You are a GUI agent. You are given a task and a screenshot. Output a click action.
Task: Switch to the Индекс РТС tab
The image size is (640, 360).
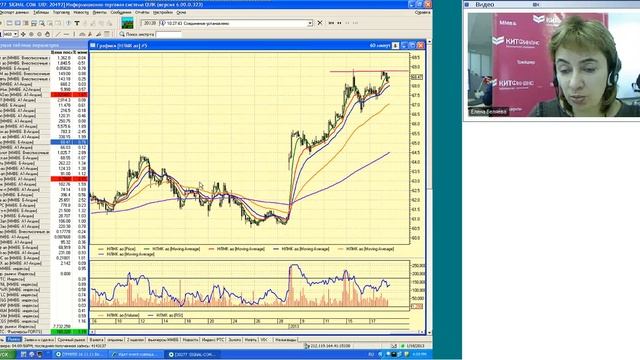[213, 340]
